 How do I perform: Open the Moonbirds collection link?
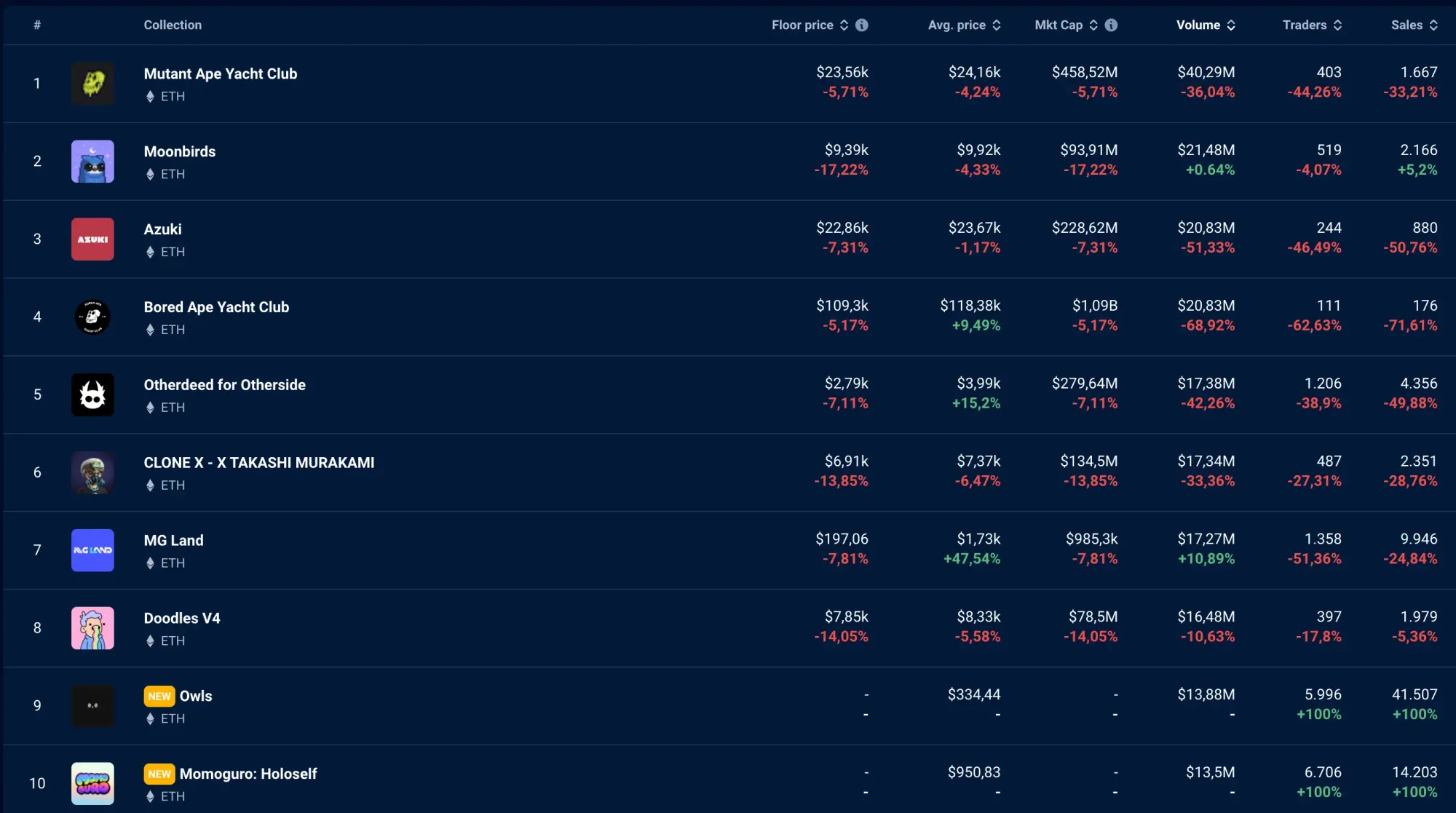tap(180, 152)
